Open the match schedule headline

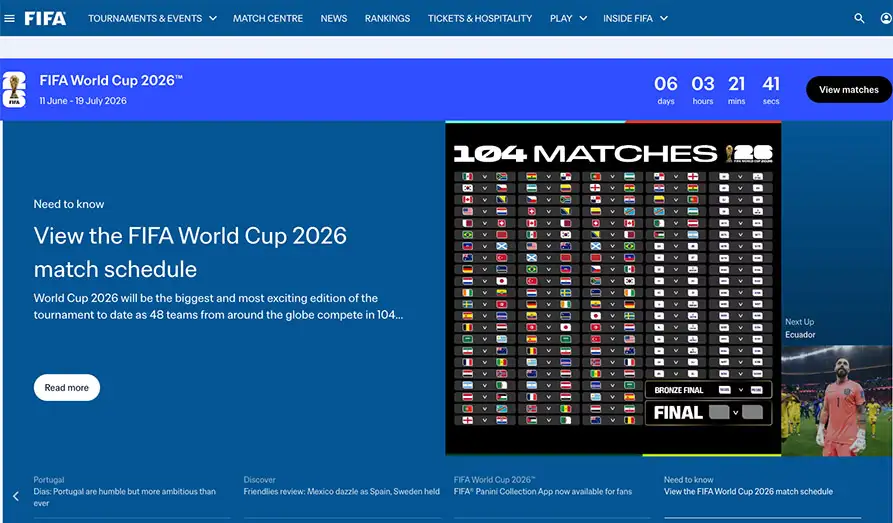coord(190,252)
